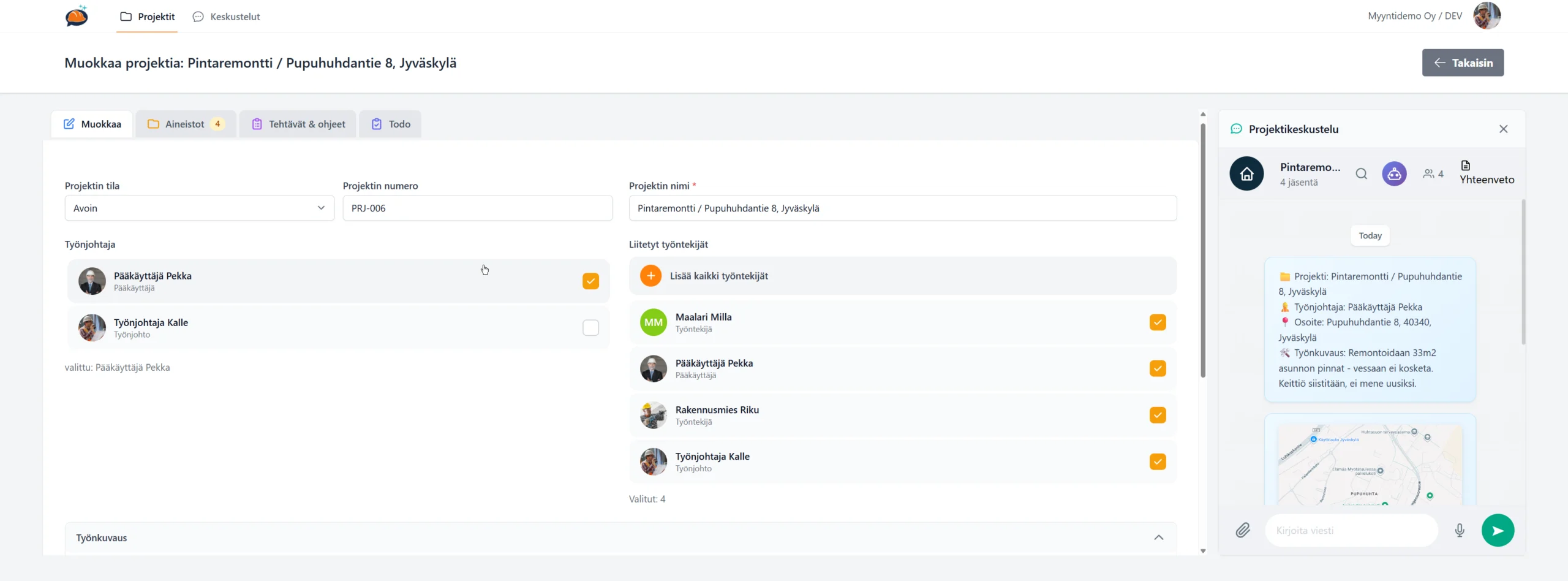Switch to the Aineistot tab
1568x581 pixels.
tap(186, 124)
